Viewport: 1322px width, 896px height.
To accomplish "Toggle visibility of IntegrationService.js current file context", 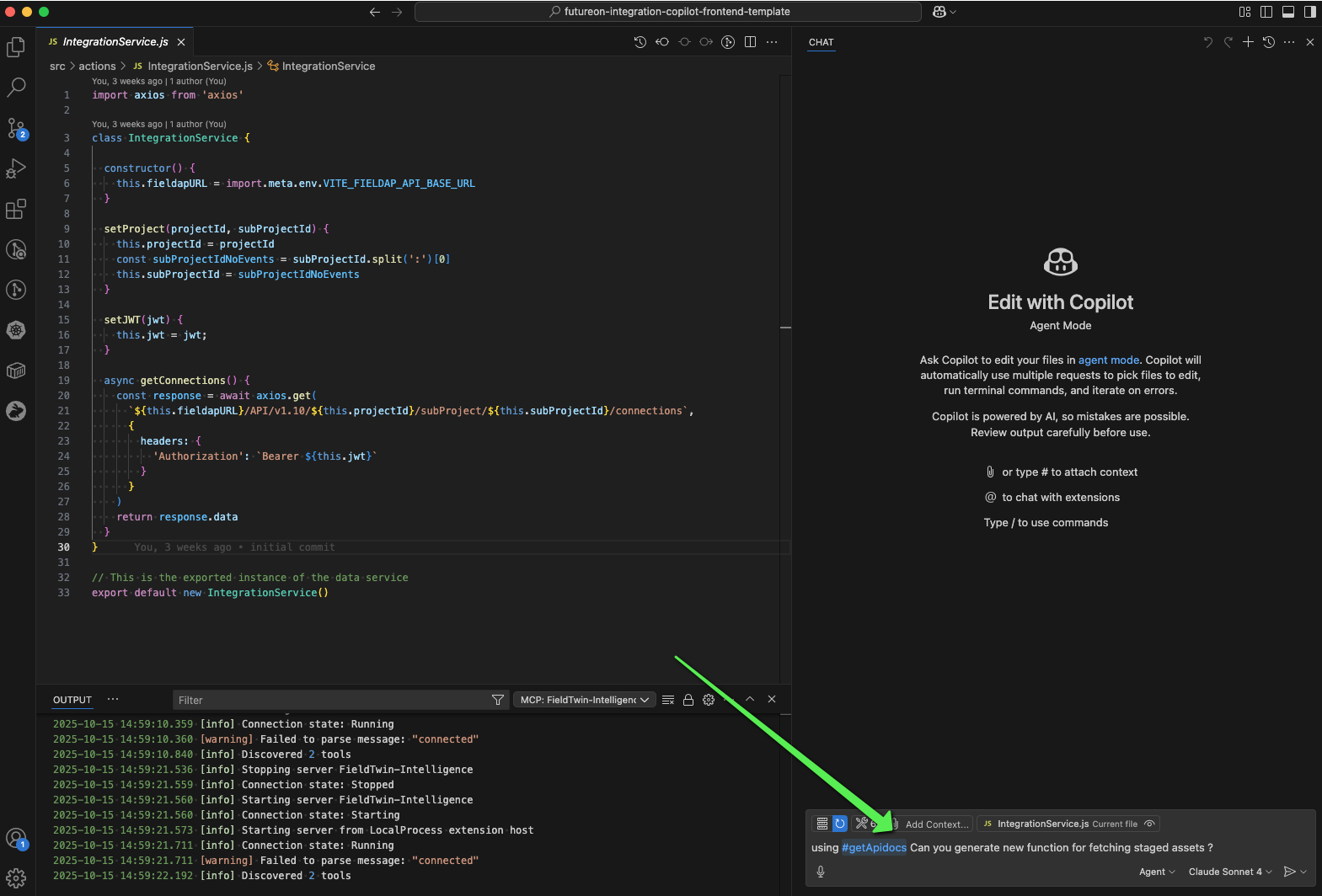I will tap(1149, 824).
